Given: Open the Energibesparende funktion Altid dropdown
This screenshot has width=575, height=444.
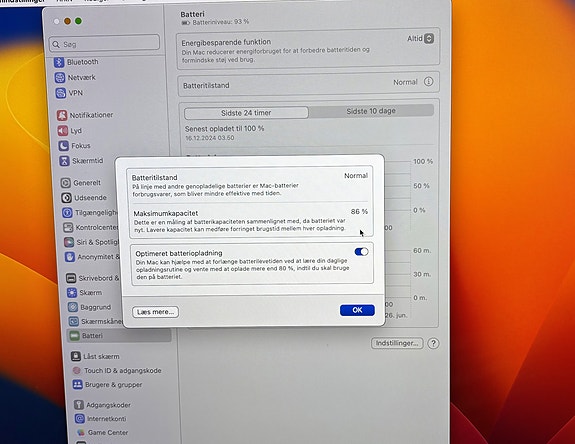Looking at the screenshot, I should [x=421, y=38].
